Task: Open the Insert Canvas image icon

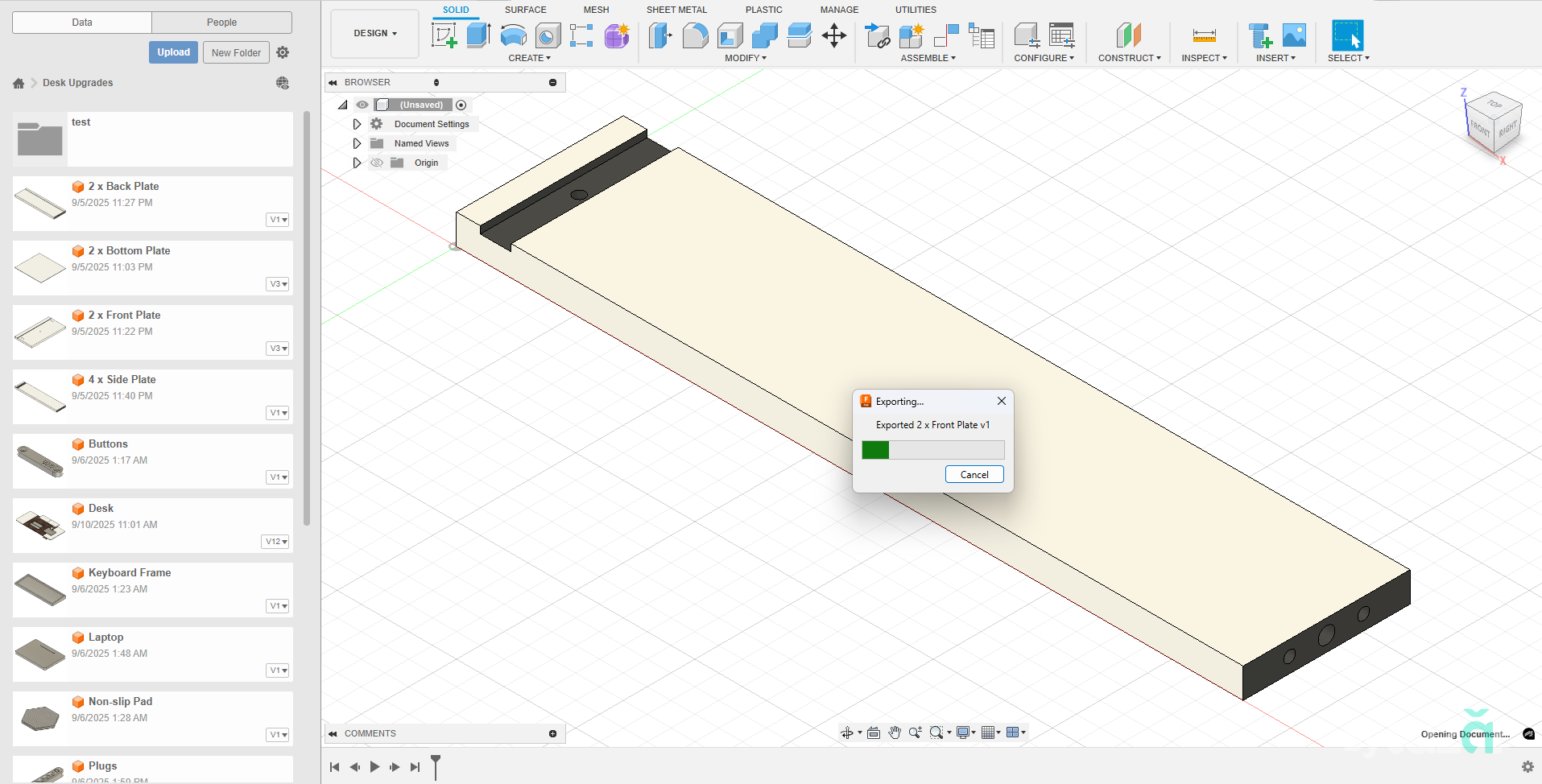Action: tap(1294, 35)
